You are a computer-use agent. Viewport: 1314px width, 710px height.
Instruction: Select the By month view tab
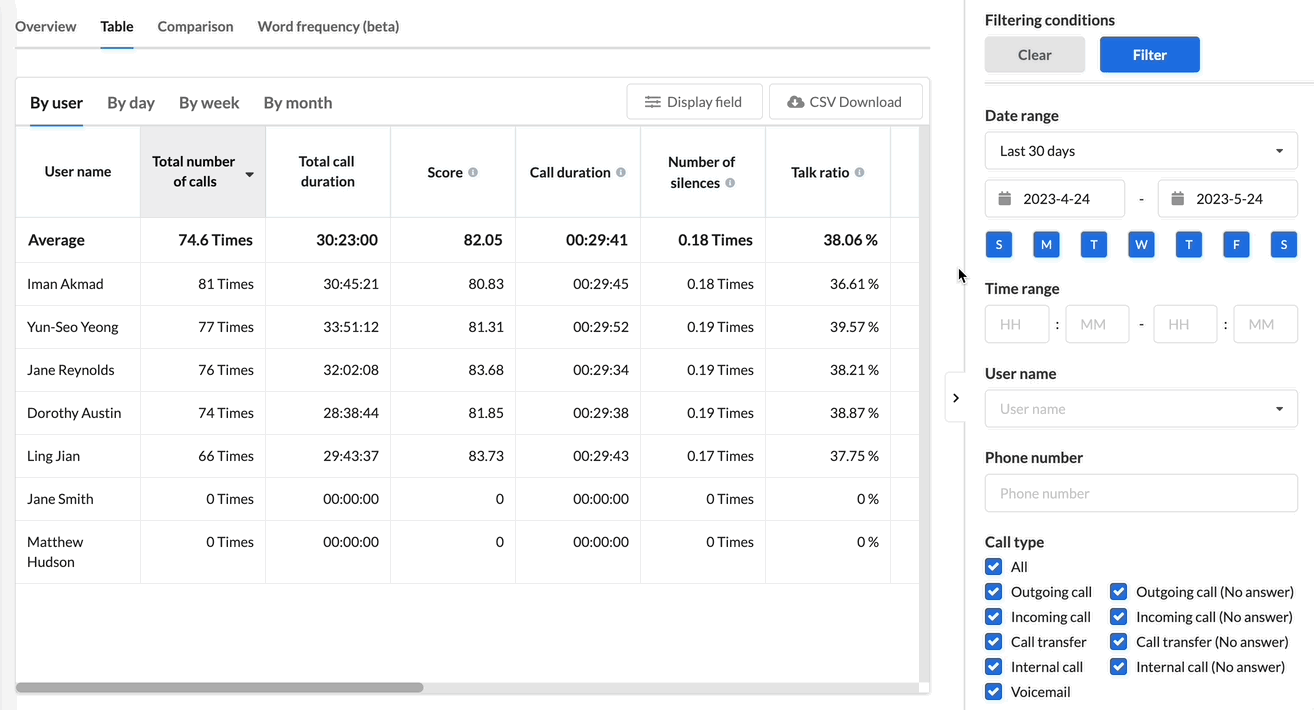click(298, 103)
